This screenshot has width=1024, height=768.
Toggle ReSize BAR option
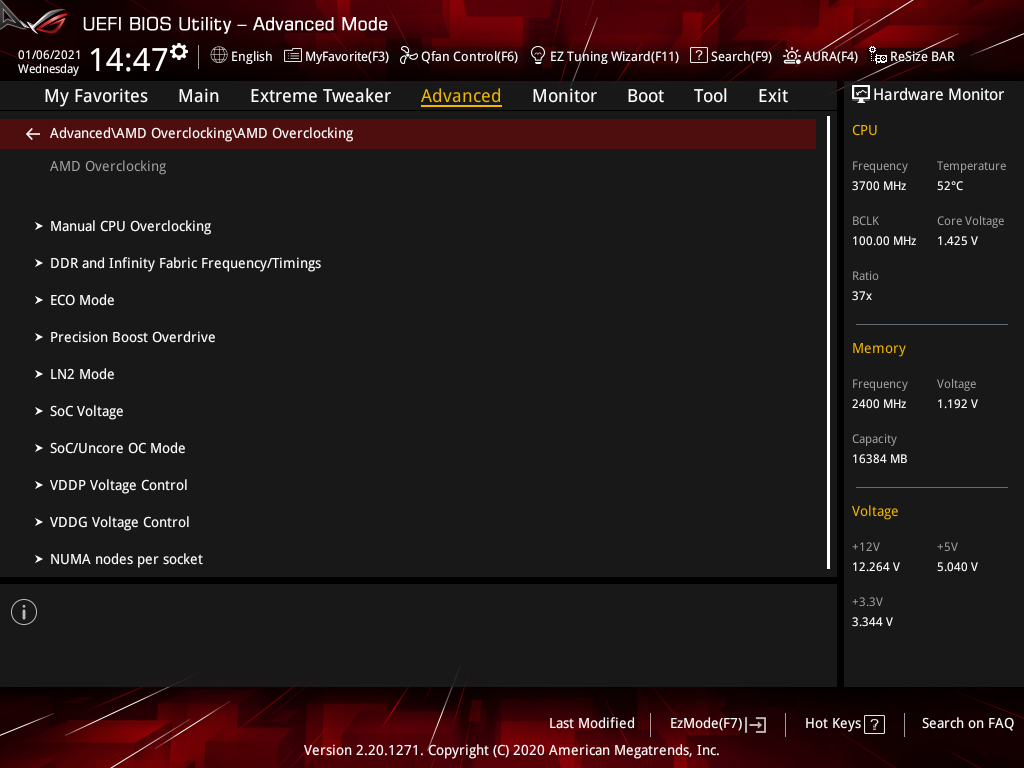pos(912,56)
